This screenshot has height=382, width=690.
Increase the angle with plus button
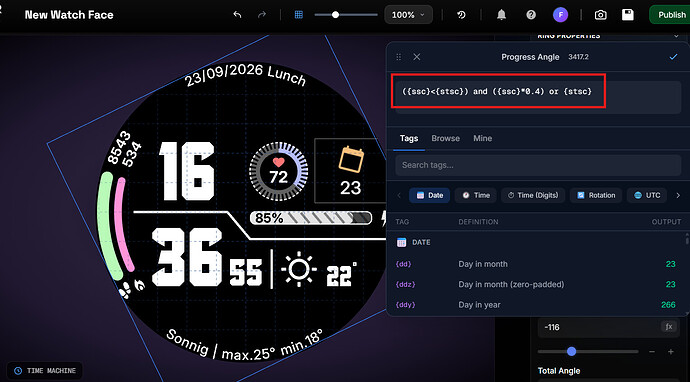tap(671, 352)
